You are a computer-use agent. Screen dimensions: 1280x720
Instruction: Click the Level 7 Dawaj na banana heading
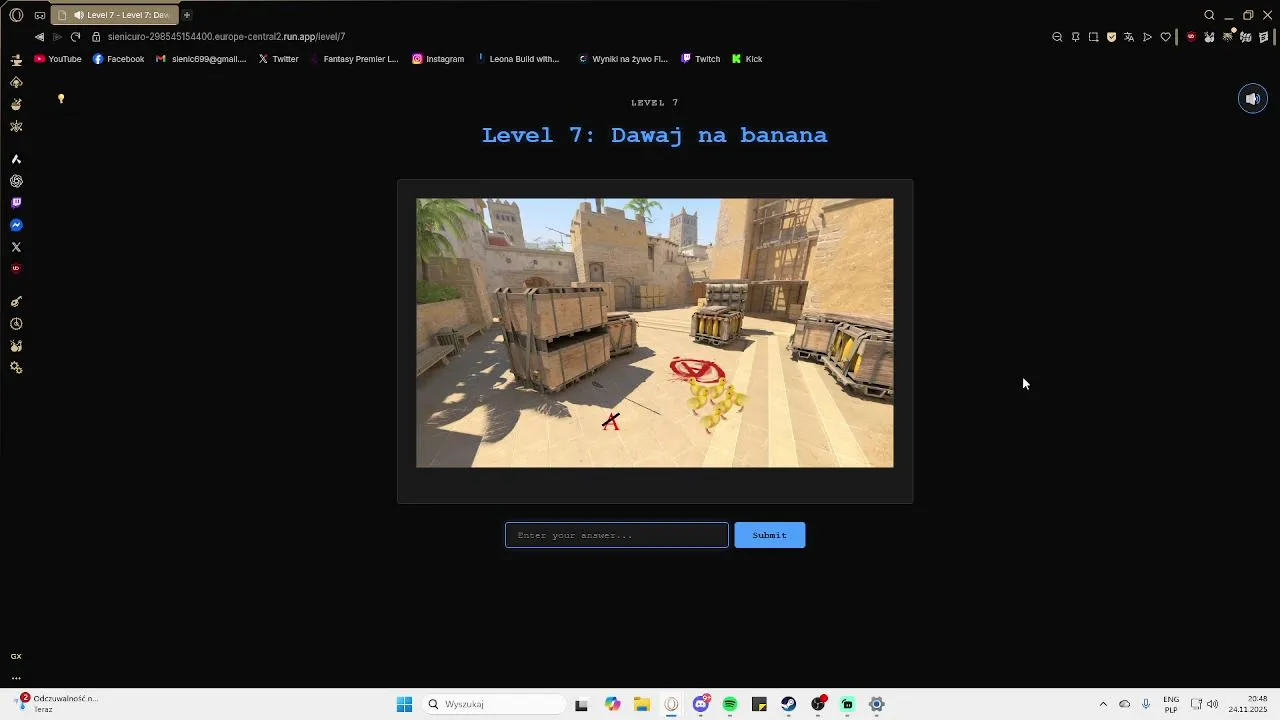(655, 135)
